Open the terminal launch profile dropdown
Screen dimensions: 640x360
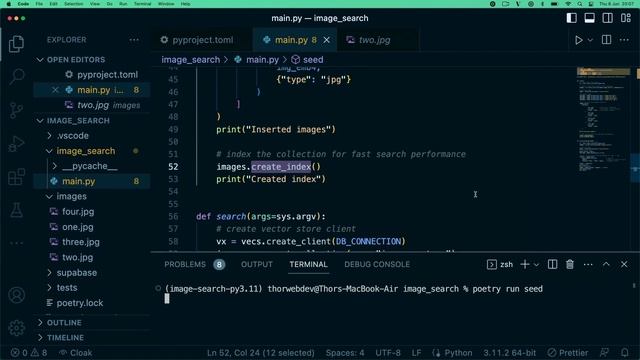(536, 264)
